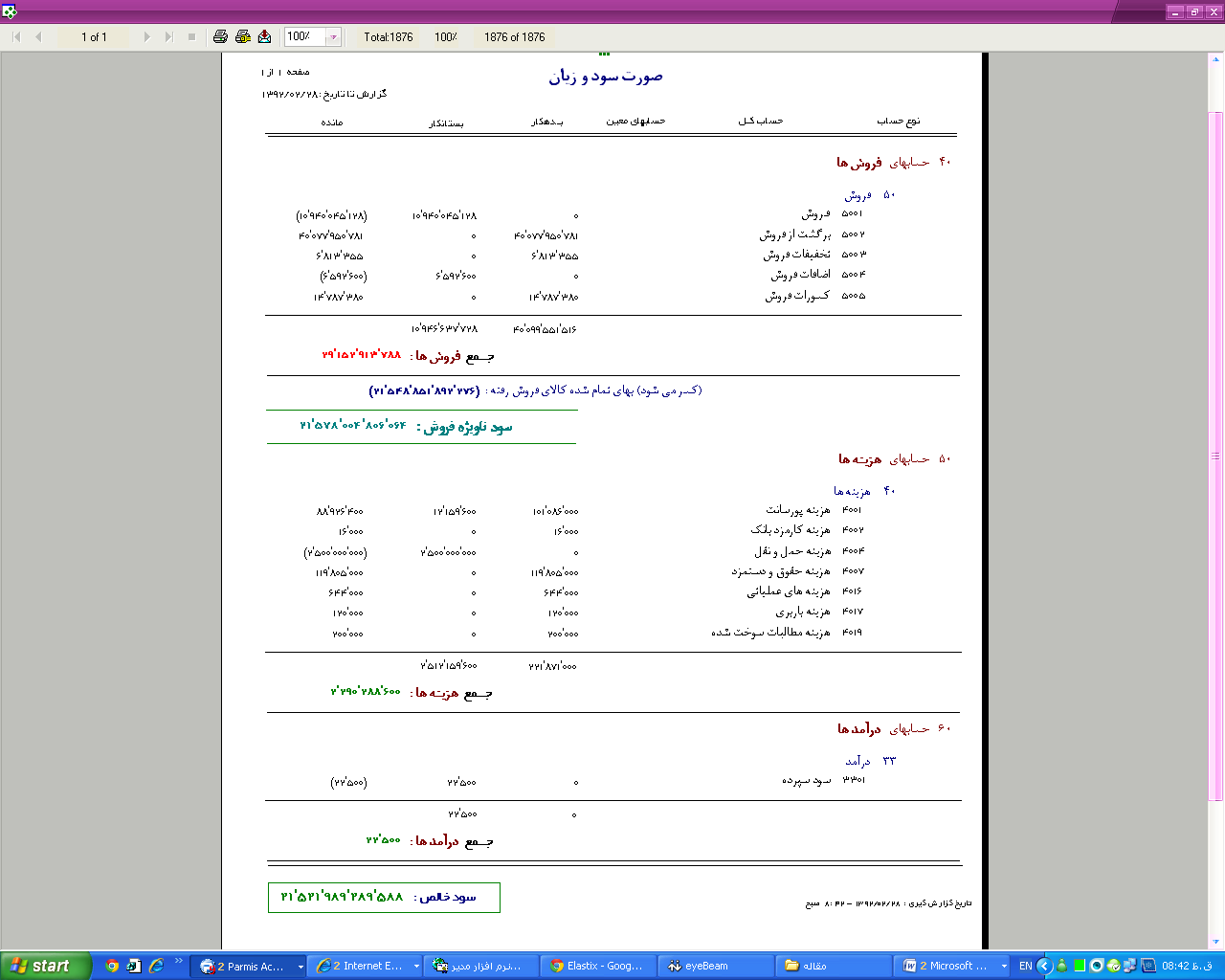Click the بدهکار column header
This screenshot has height=980, width=1225.
pos(547,122)
